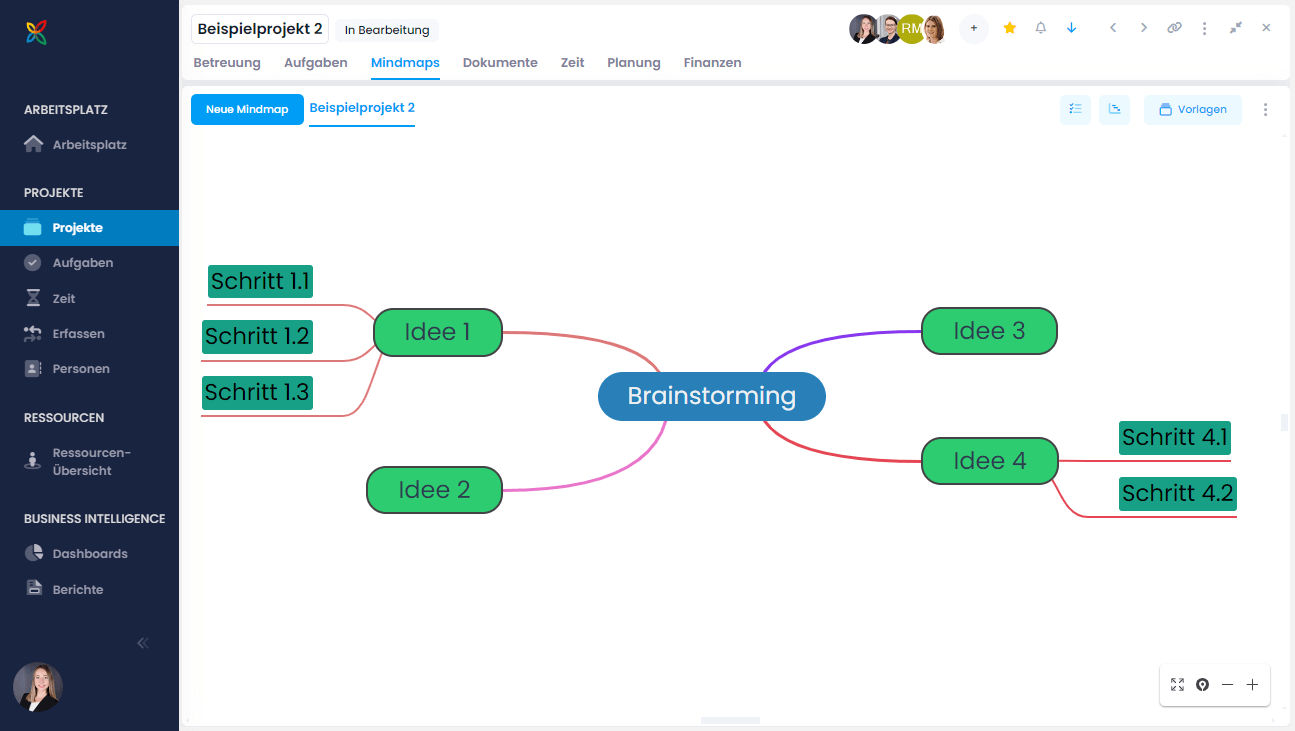Viewport: 1295px width, 731px height.
Task: Switch to the Aufgaben tab
Action: point(316,63)
